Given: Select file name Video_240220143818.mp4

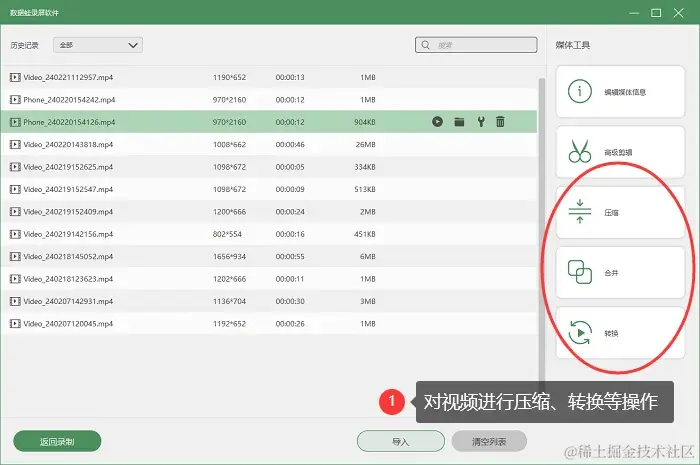Looking at the screenshot, I should tap(68, 144).
